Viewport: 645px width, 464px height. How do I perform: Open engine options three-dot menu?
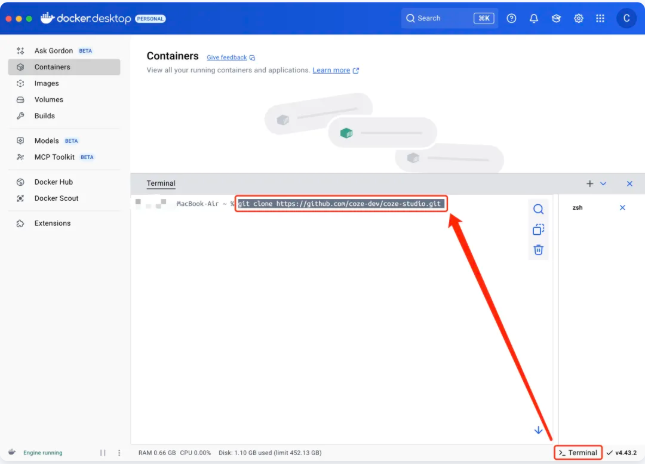point(118,453)
